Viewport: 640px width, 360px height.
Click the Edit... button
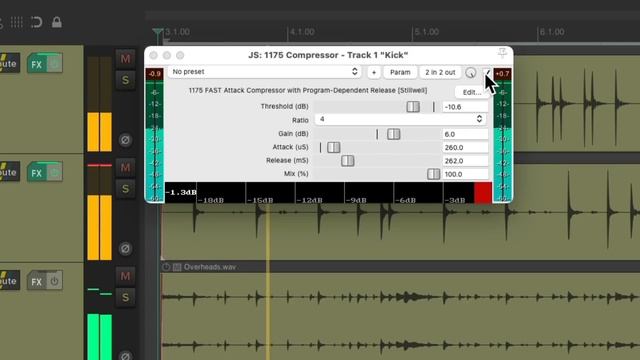tap(472, 92)
